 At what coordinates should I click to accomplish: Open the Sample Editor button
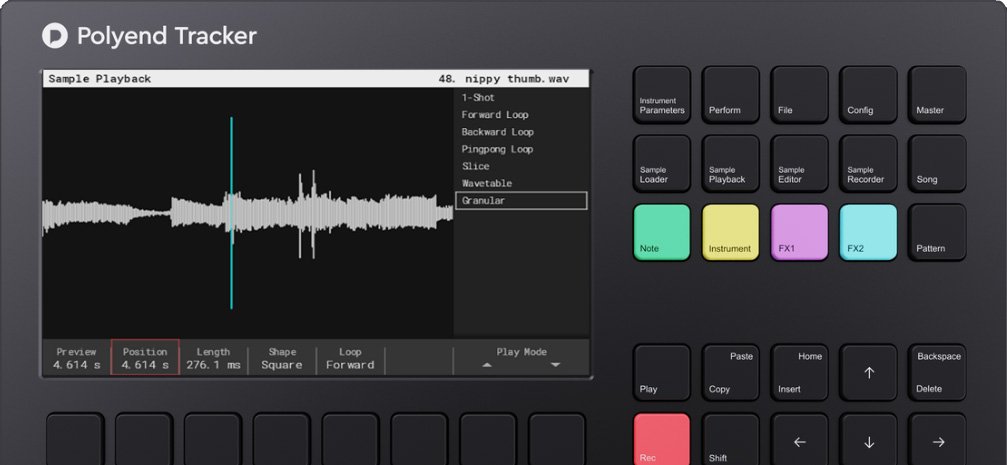(800, 163)
